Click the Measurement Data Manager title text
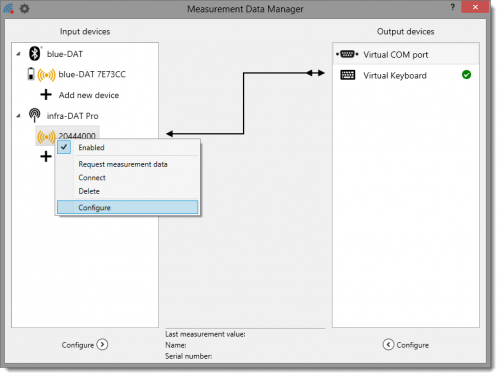Viewport: 500px width, 377px height. pos(245,9)
